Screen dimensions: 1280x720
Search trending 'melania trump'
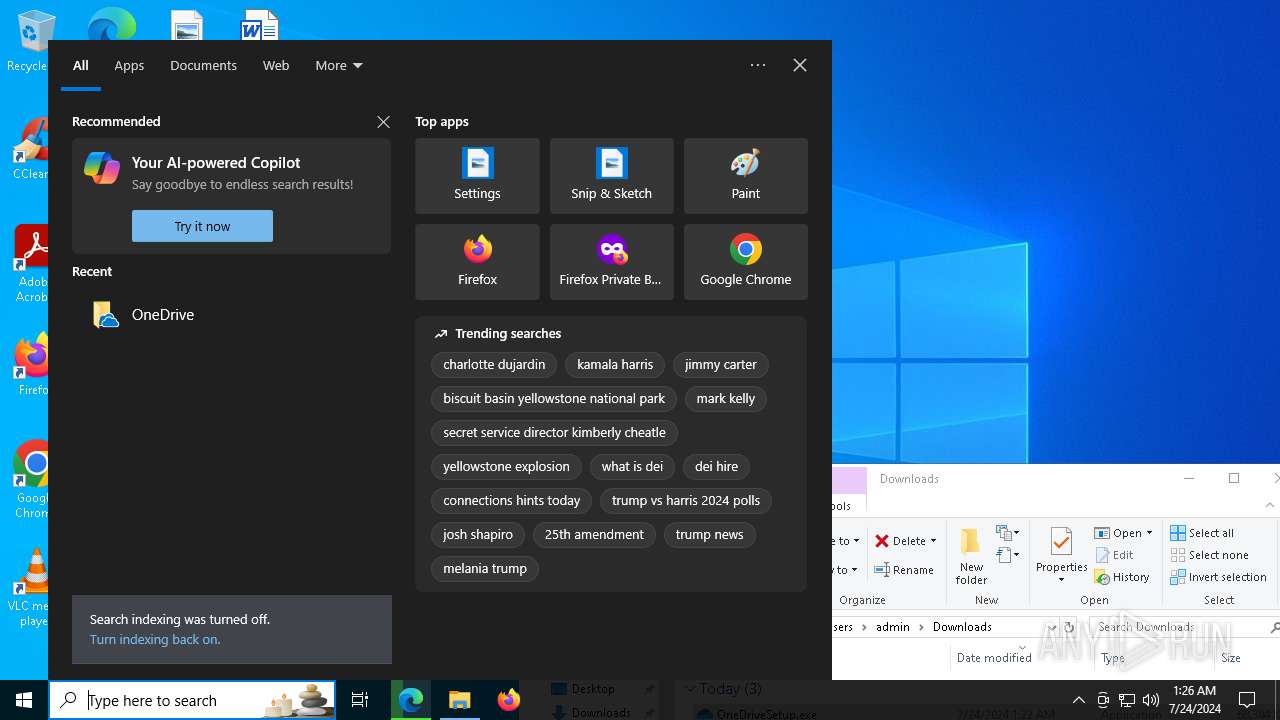pyautogui.click(x=485, y=569)
